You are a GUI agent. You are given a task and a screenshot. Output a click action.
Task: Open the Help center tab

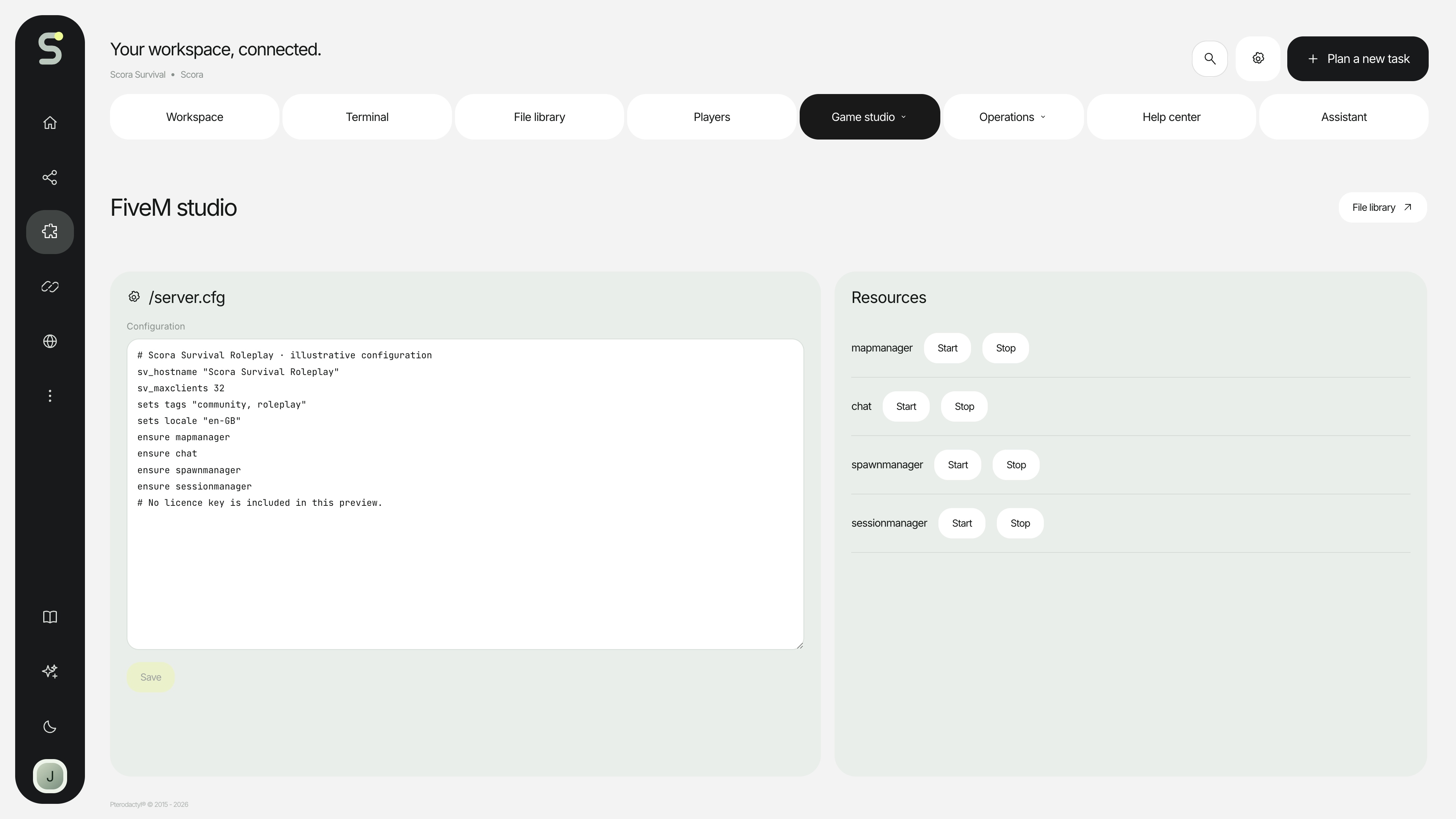coord(1171,117)
